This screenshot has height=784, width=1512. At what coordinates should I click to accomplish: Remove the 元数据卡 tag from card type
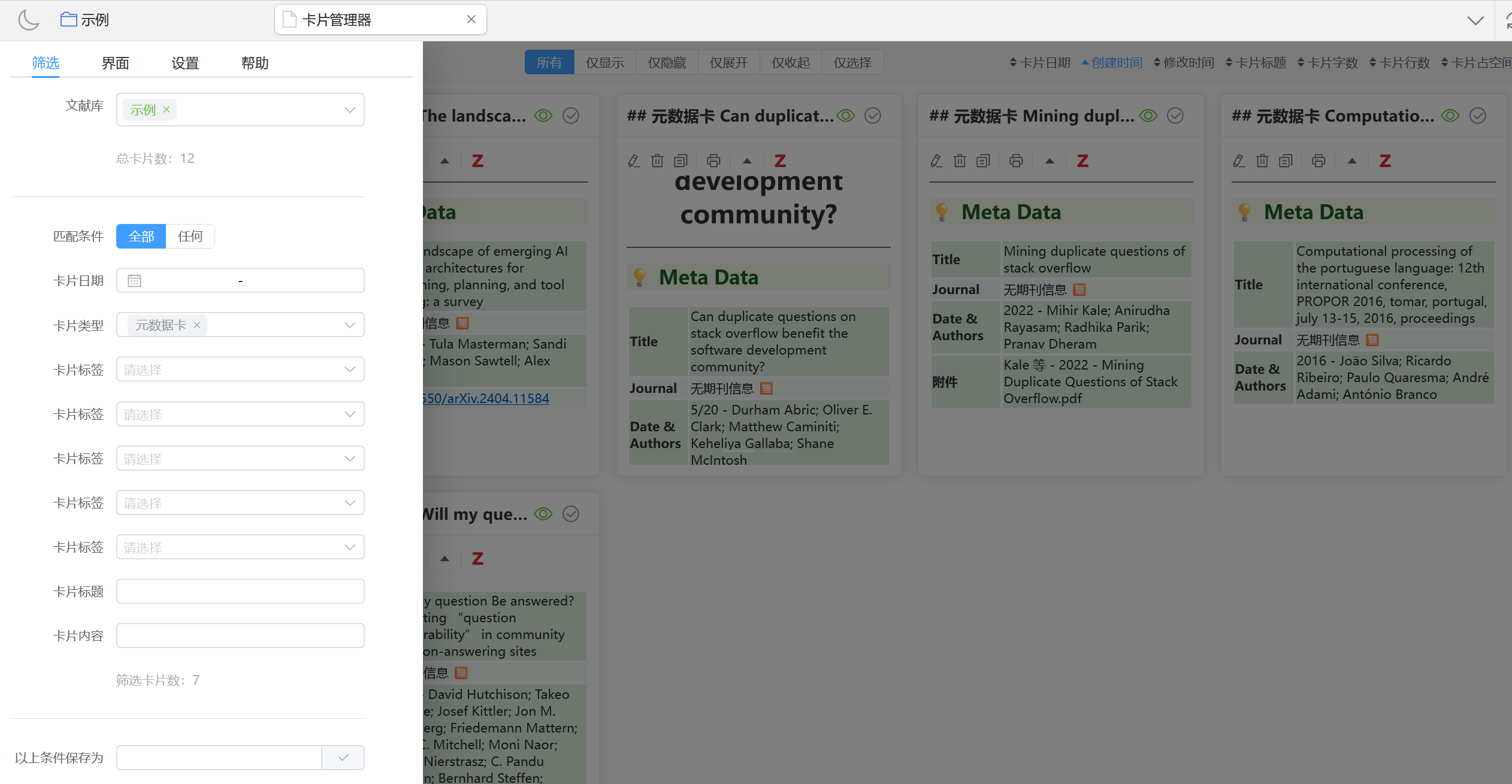click(196, 325)
